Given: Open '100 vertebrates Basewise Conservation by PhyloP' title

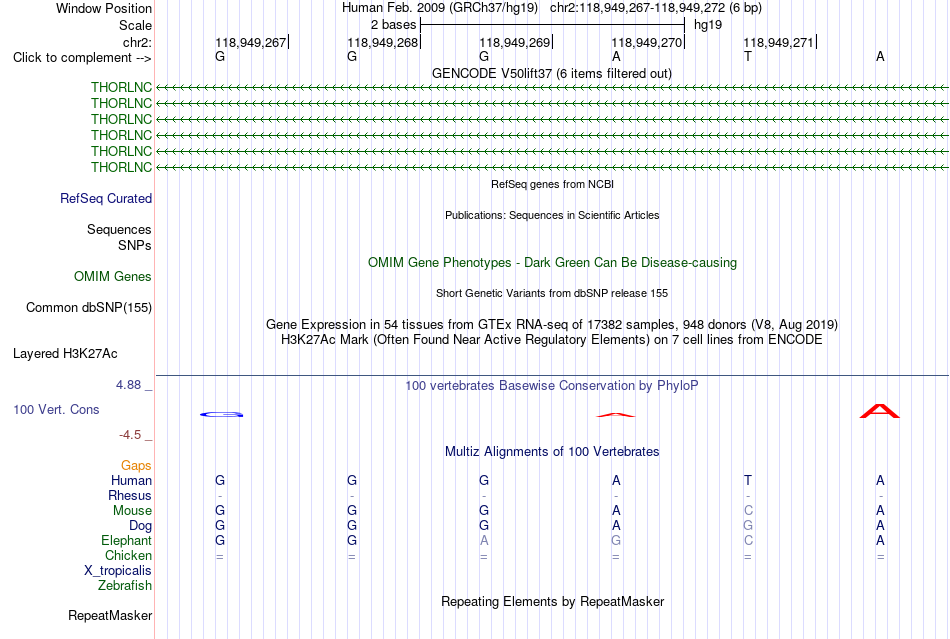Looking at the screenshot, I should (552, 386).
